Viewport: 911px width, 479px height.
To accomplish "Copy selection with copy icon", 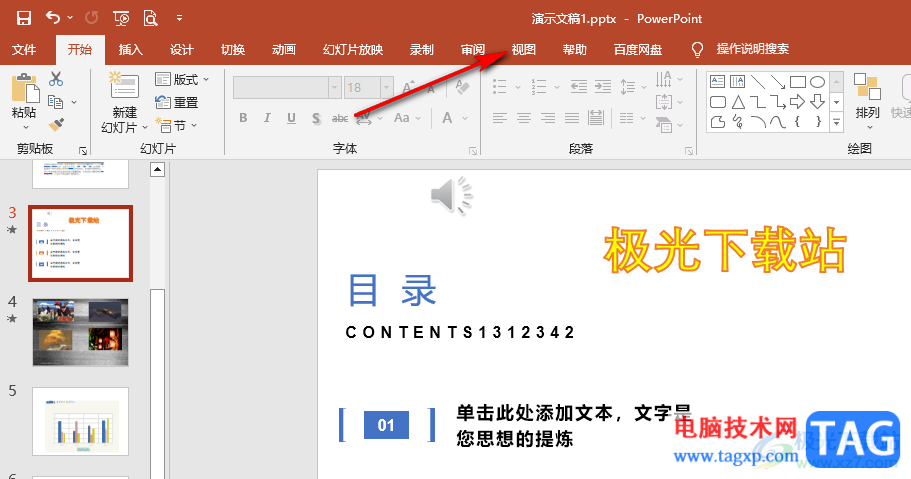I will pos(56,102).
